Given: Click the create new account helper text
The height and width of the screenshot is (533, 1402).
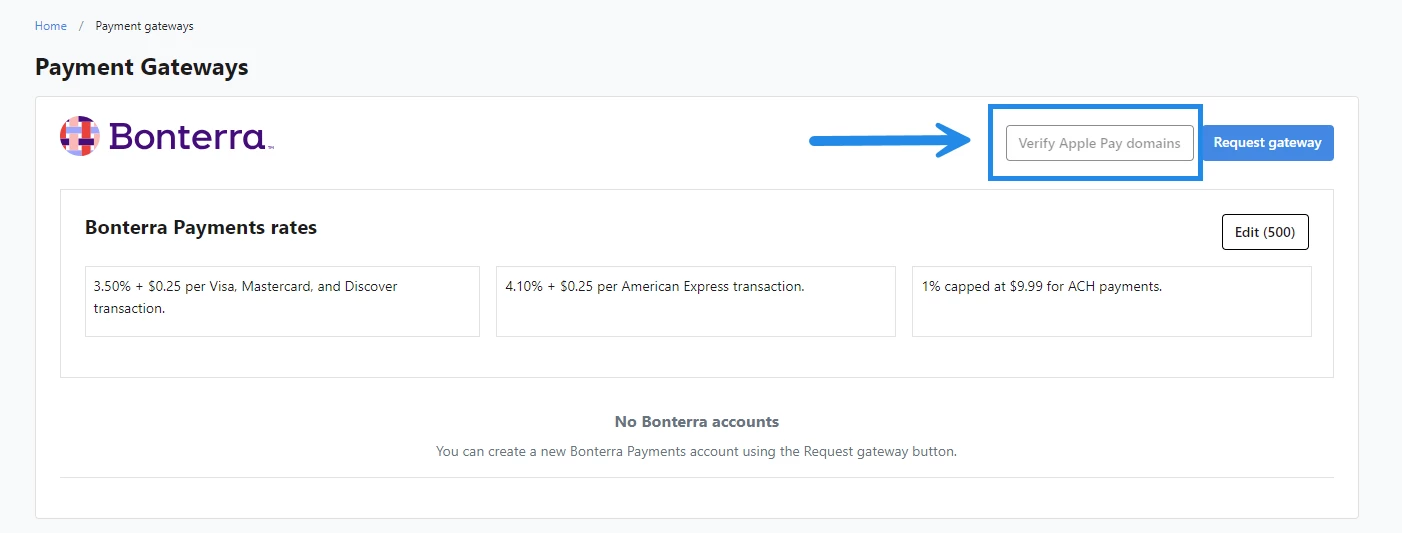Looking at the screenshot, I should 697,451.
